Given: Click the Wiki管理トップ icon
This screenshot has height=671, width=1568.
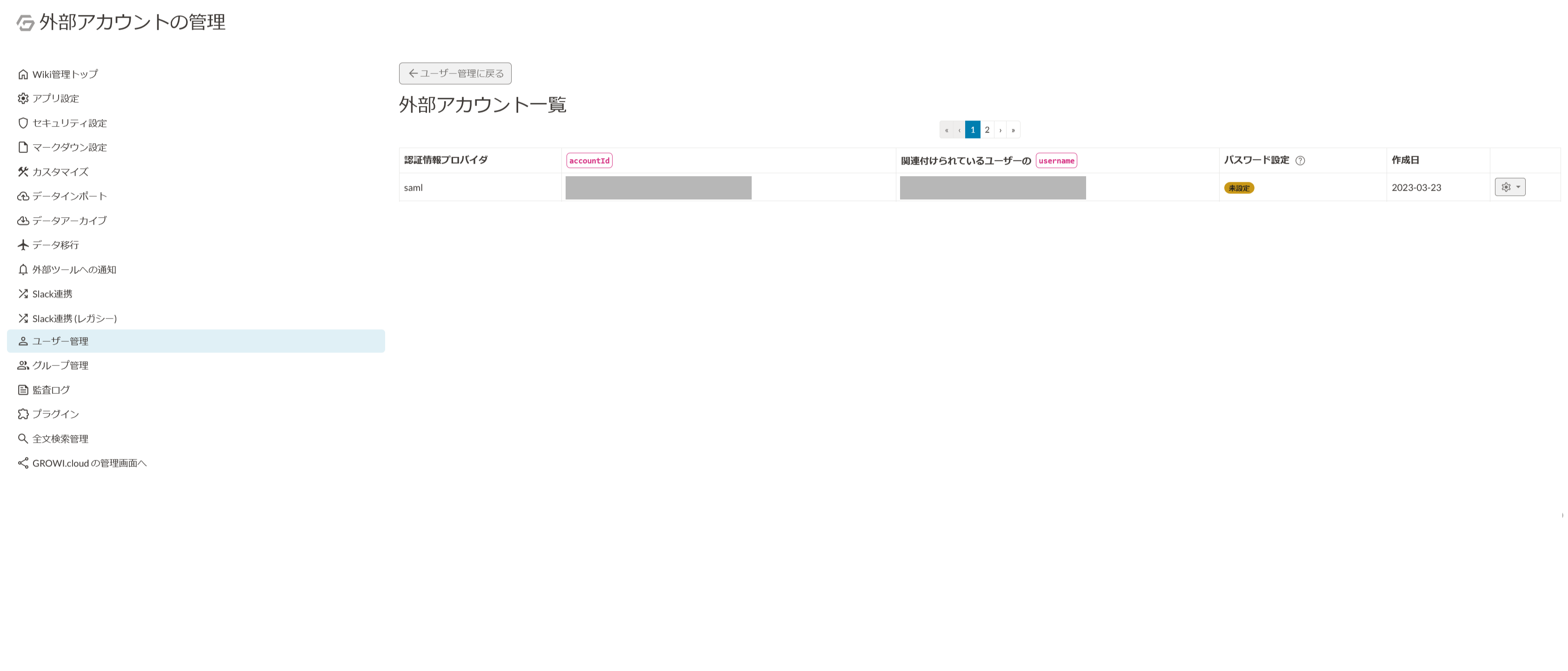Looking at the screenshot, I should [x=21, y=74].
